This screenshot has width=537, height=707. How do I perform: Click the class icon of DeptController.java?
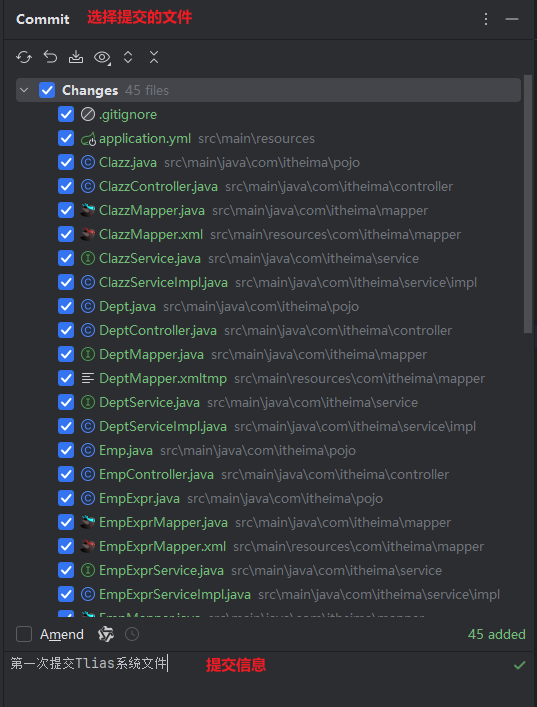87,330
